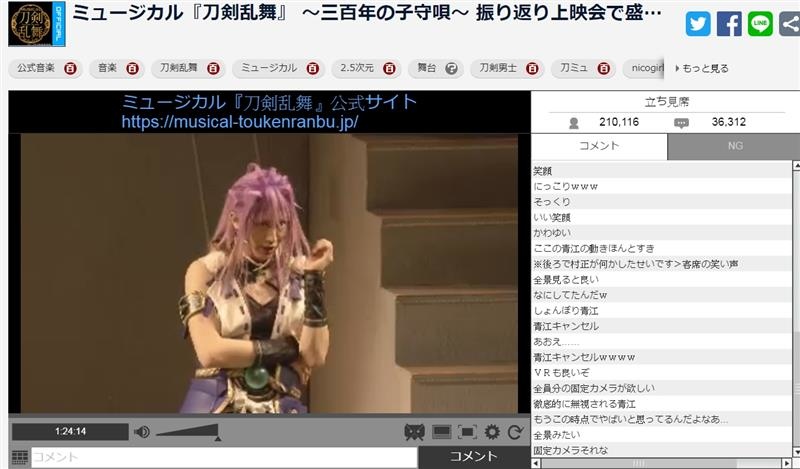The width and height of the screenshot is (800, 469).
Task: Share the stream on Twitter
Action: click(697, 24)
